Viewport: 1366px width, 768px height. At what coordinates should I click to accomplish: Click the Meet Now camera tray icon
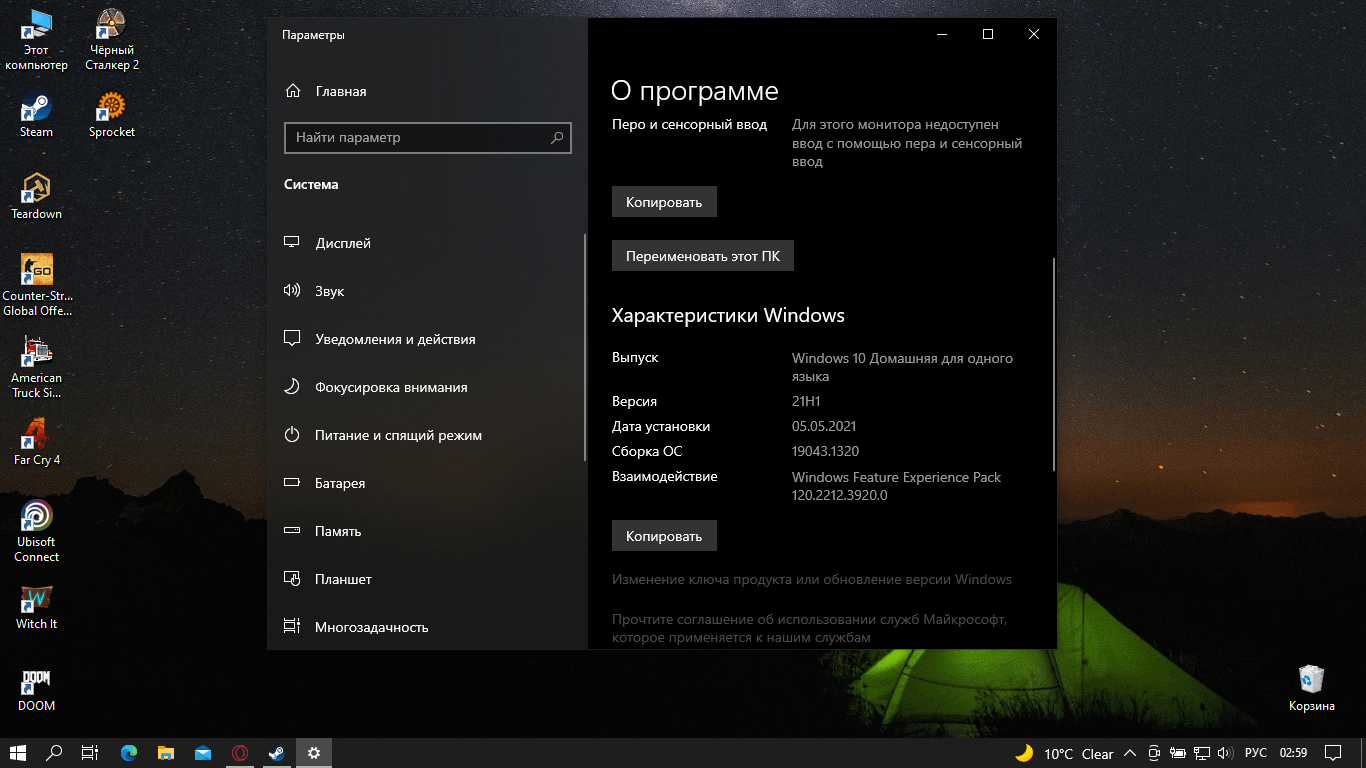[1155, 753]
